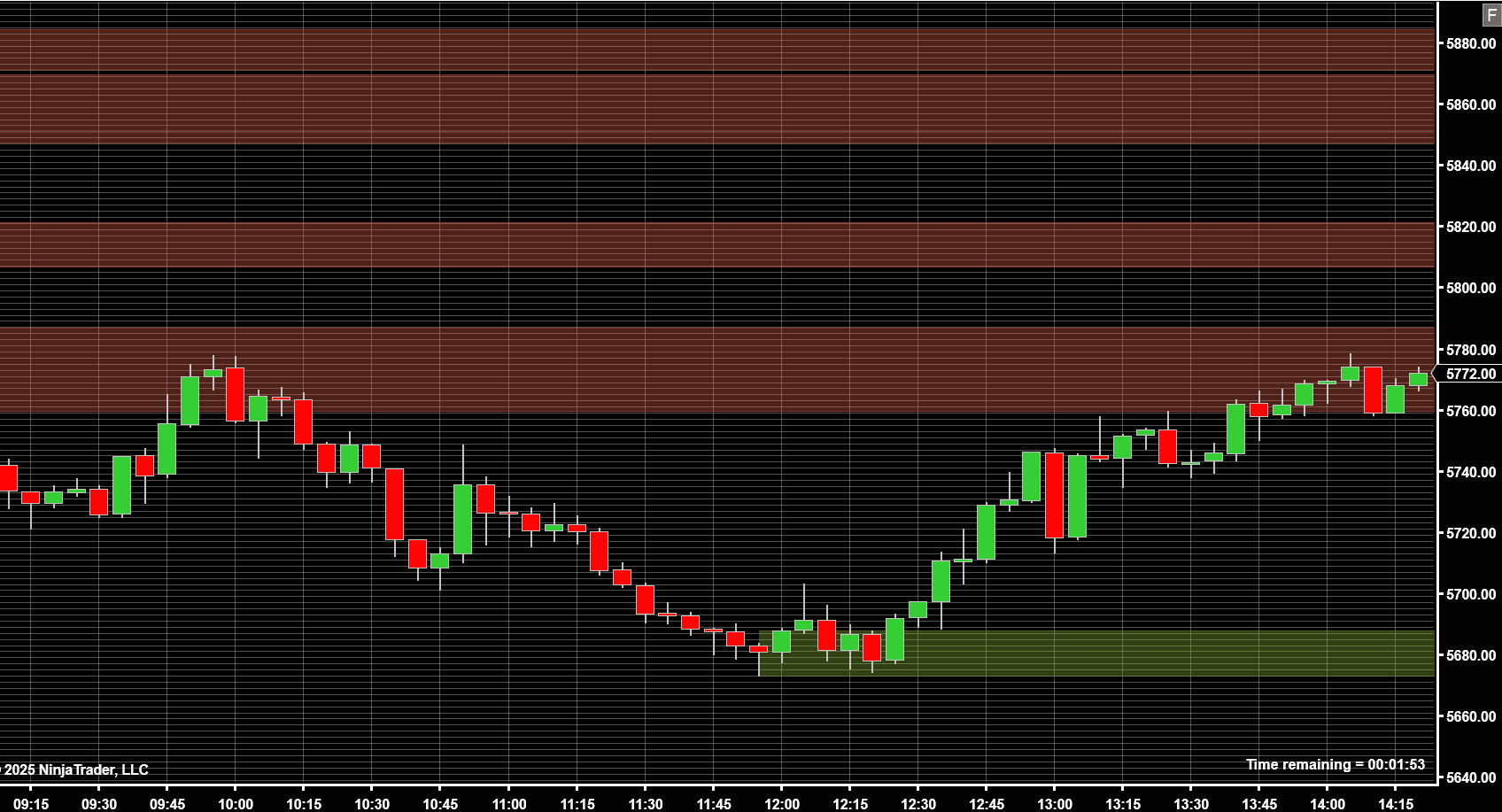Click the 14:00 time axis label

(1328, 804)
